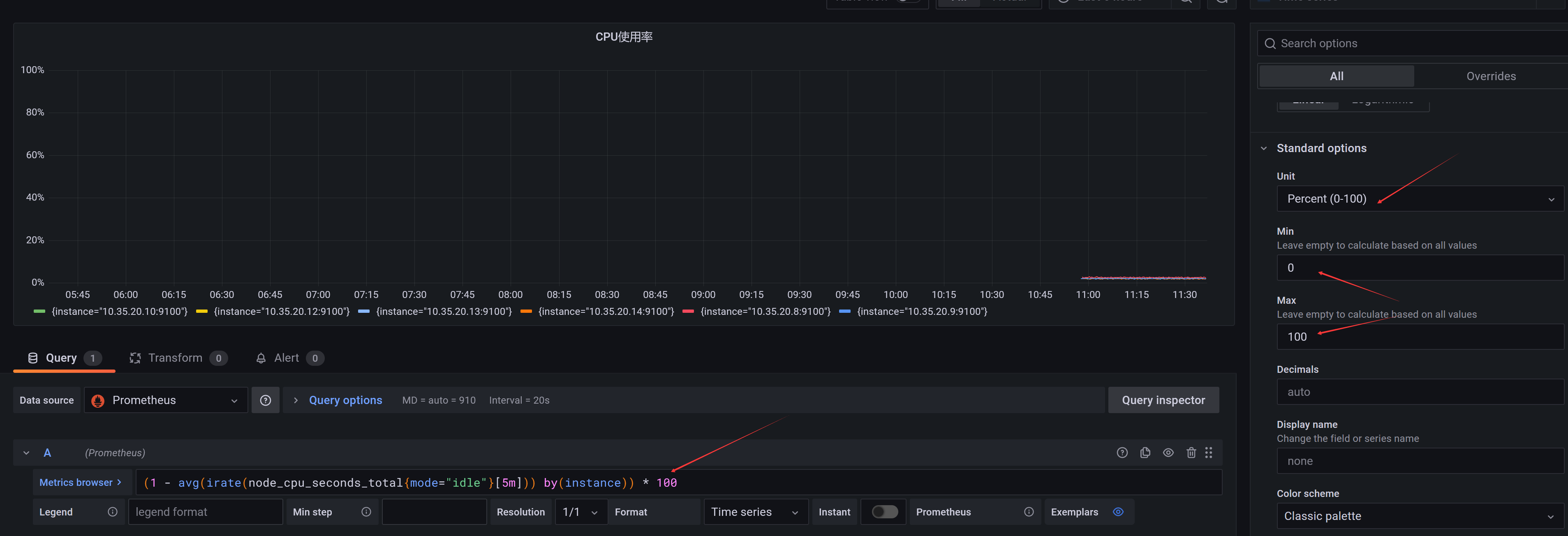Select the Overrides tab
Screen dimensions: 1568x536
[x=1491, y=76]
